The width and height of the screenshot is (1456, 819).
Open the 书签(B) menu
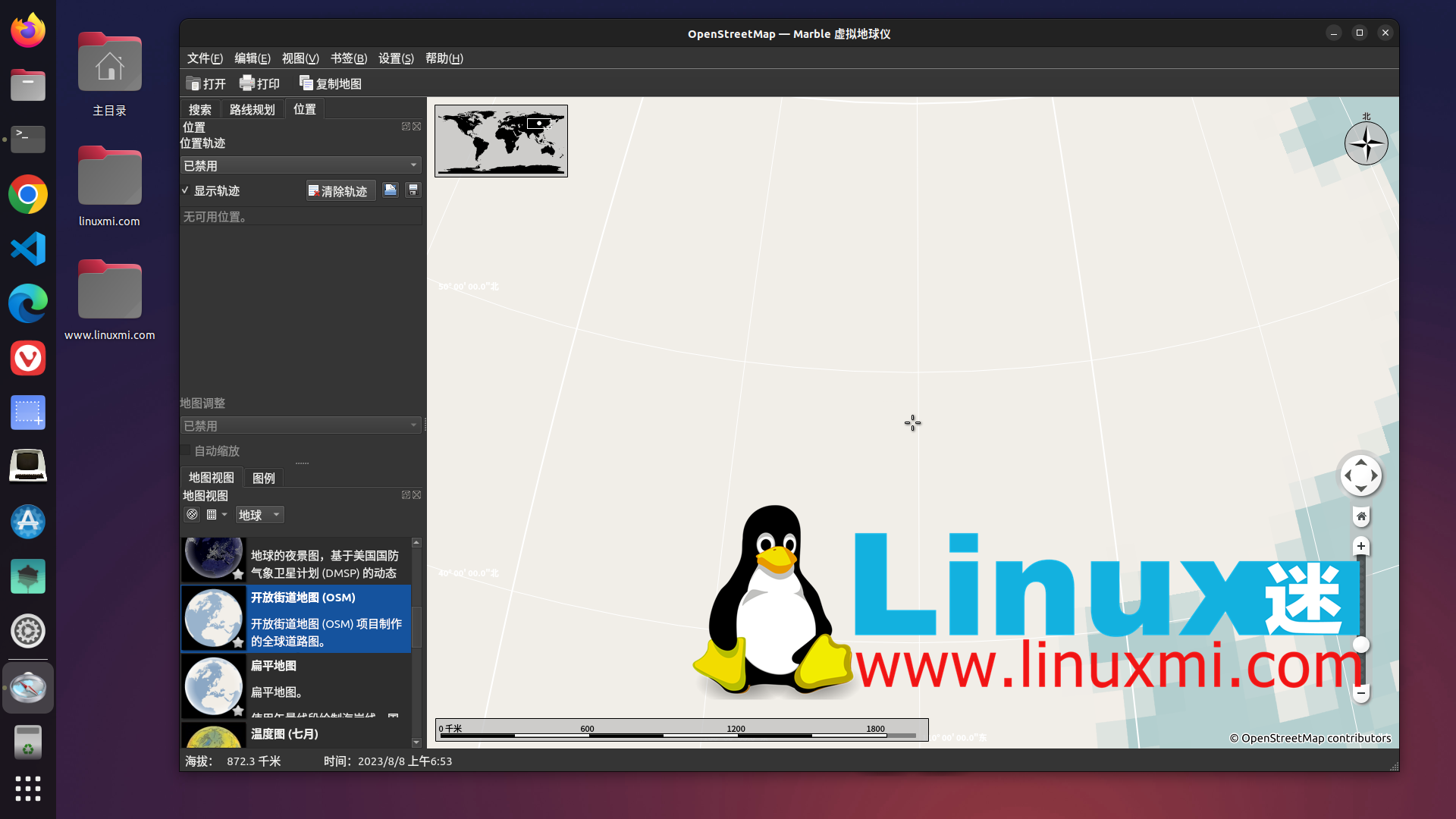coord(349,58)
